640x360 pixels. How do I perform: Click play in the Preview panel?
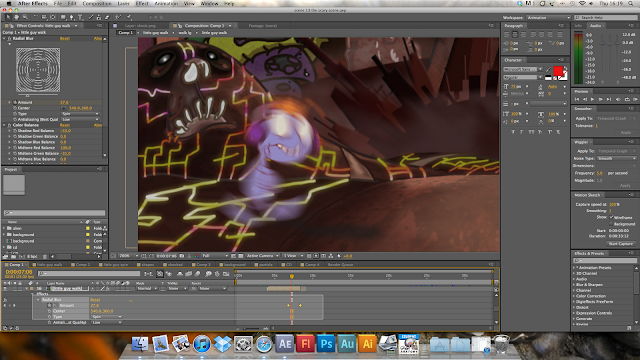coord(593,99)
